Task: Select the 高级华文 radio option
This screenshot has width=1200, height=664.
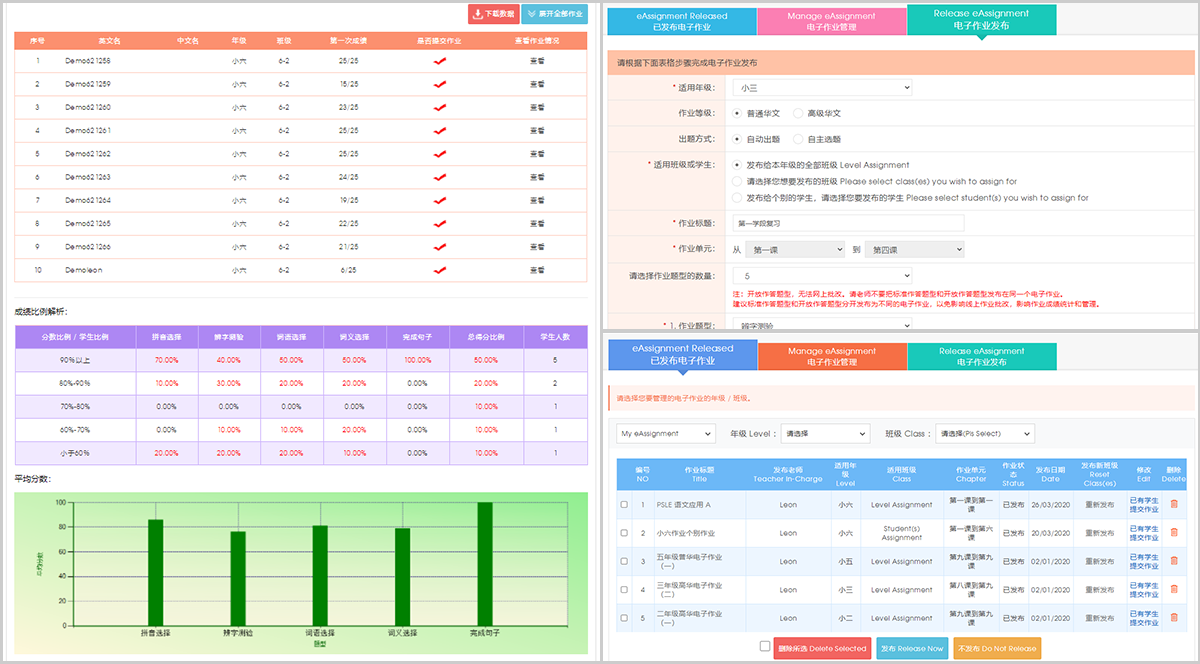Action: tap(798, 114)
